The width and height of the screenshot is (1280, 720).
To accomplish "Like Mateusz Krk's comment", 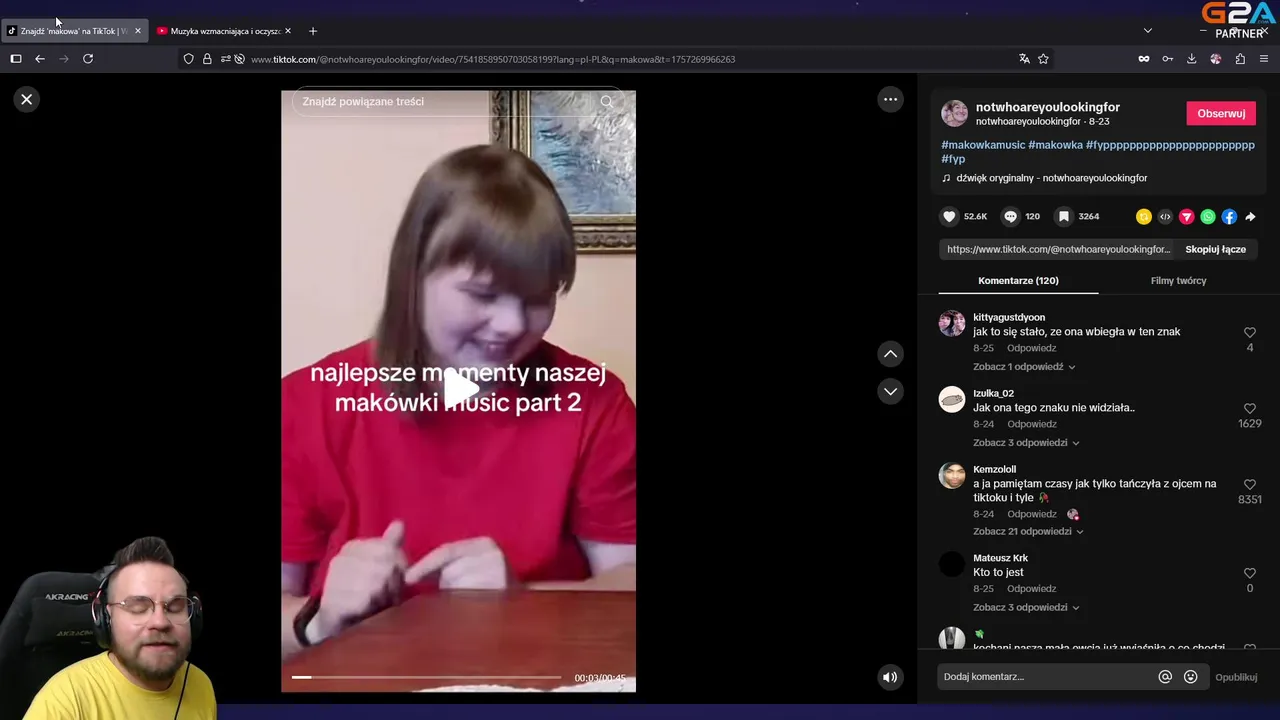I will (x=1250, y=573).
